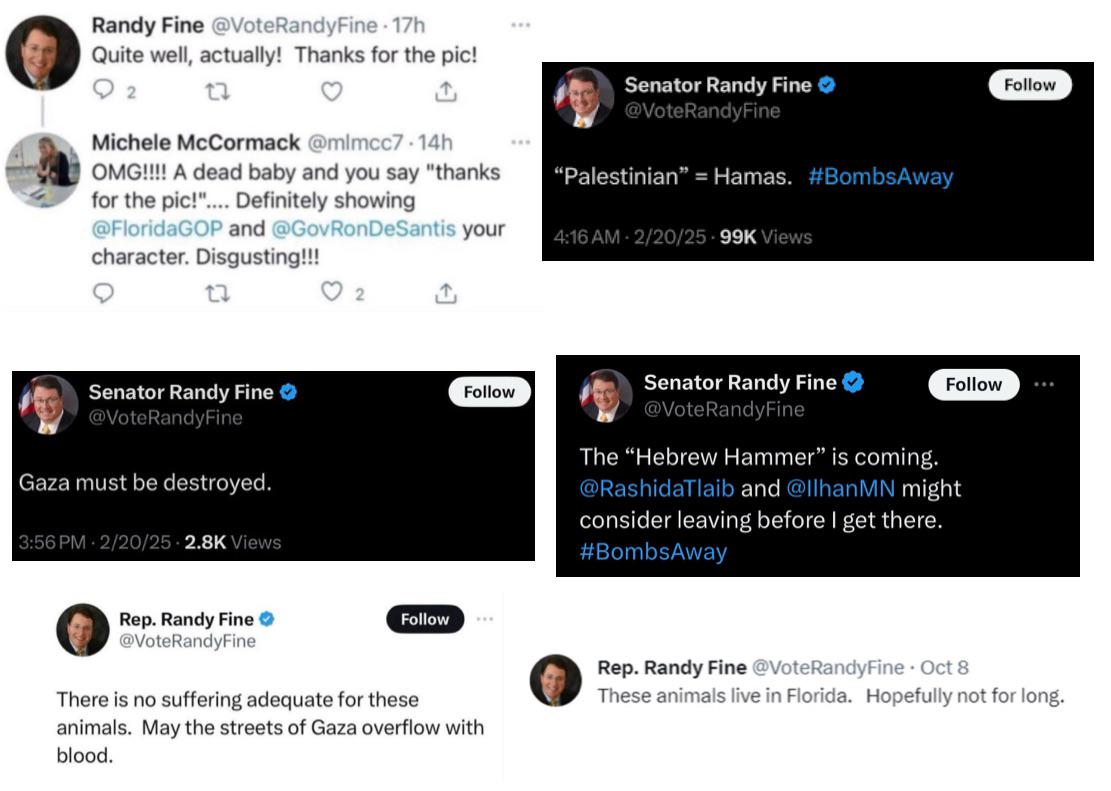Retweet Michele McCormack's tweet

point(217,293)
